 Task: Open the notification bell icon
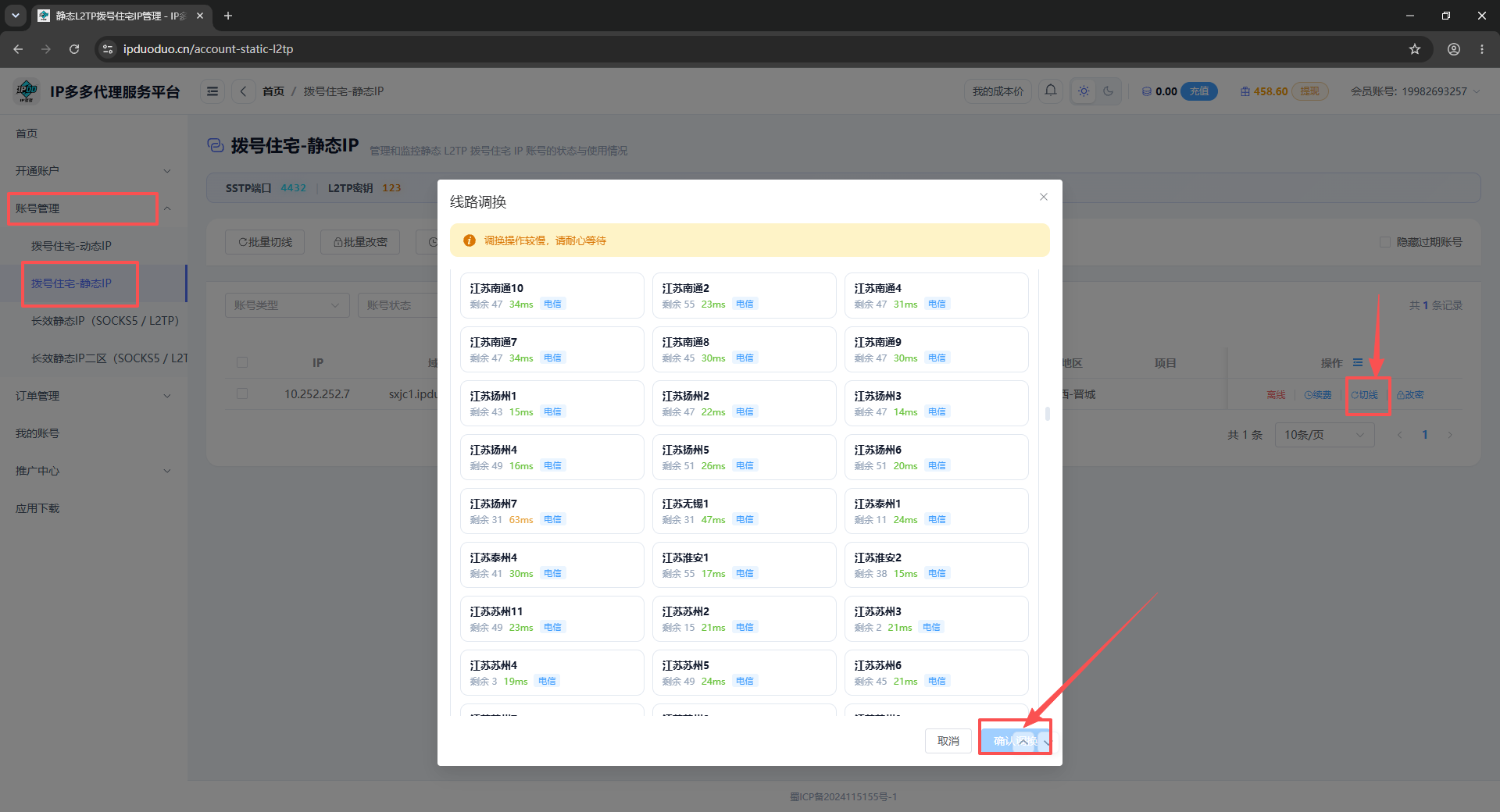[1051, 91]
